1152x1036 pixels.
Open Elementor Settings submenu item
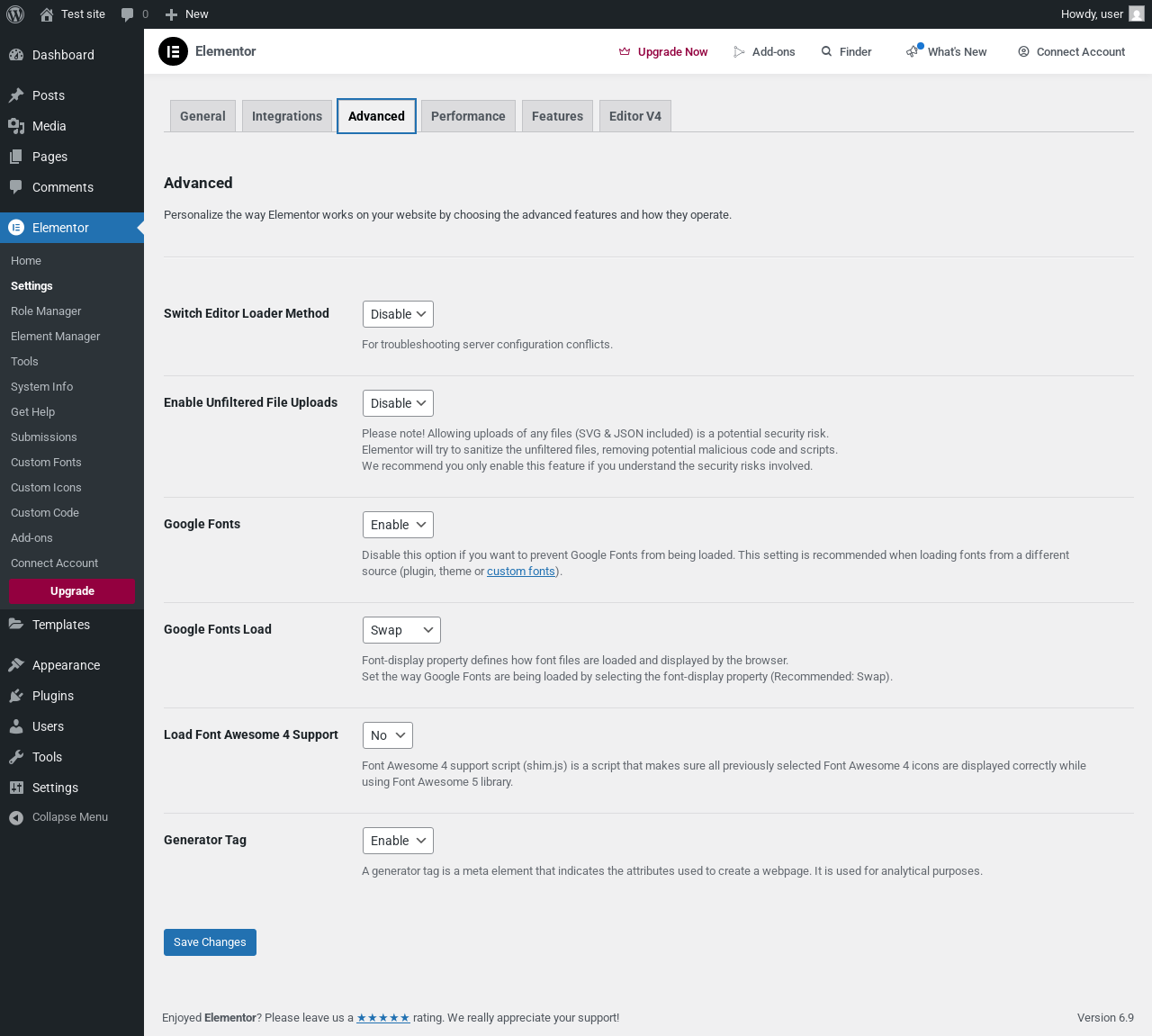[31, 286]
